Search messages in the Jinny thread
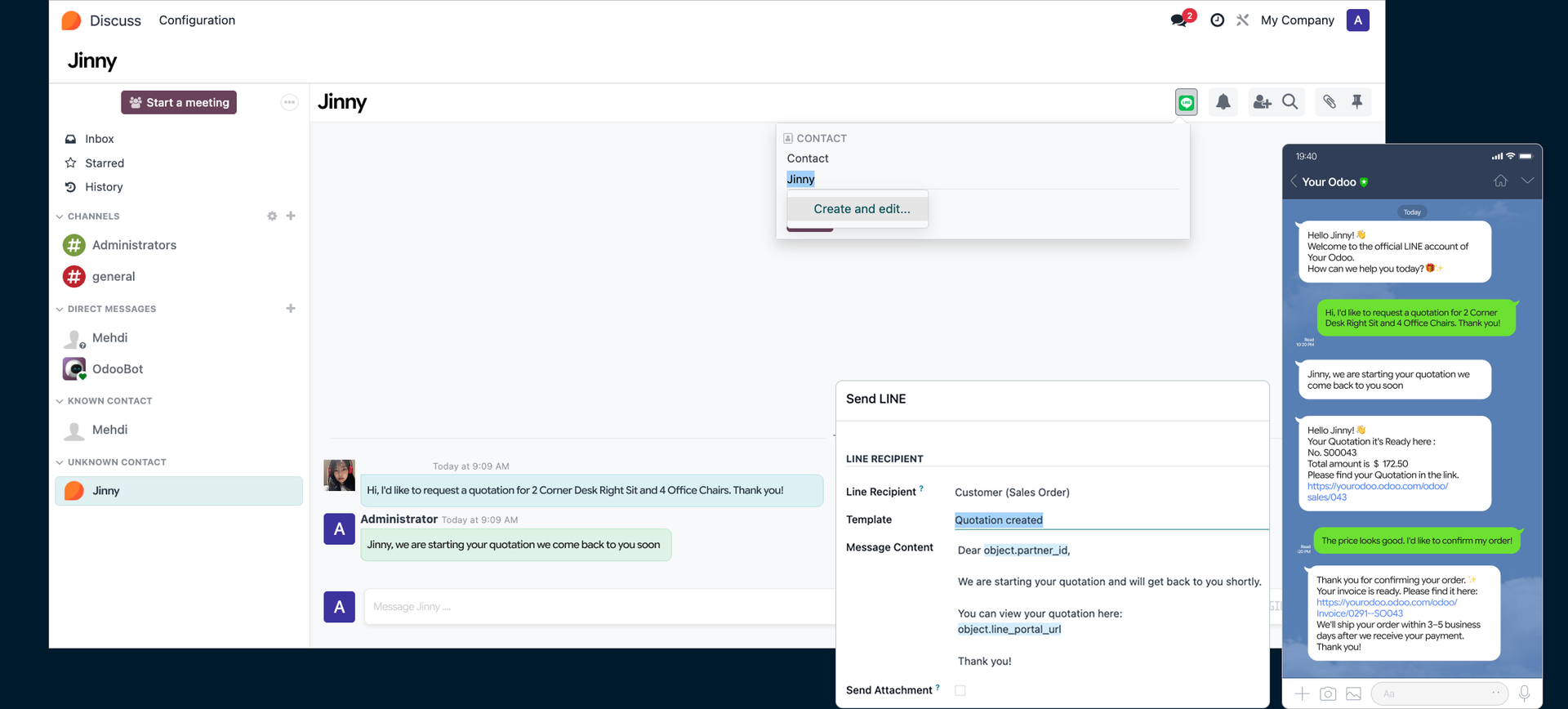Screen dimensions: 1568x709 [x=1290, y=102]
